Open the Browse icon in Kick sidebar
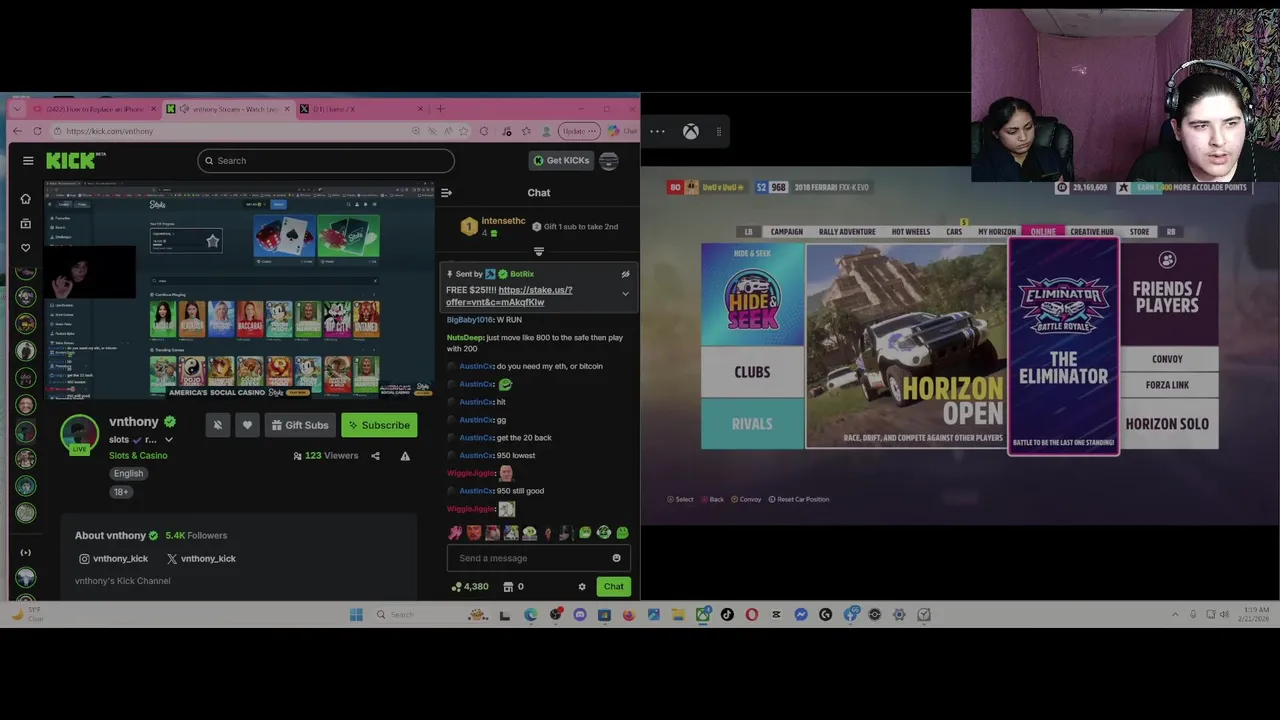This screenshot has width=1280, height=720. coord(26,223)
